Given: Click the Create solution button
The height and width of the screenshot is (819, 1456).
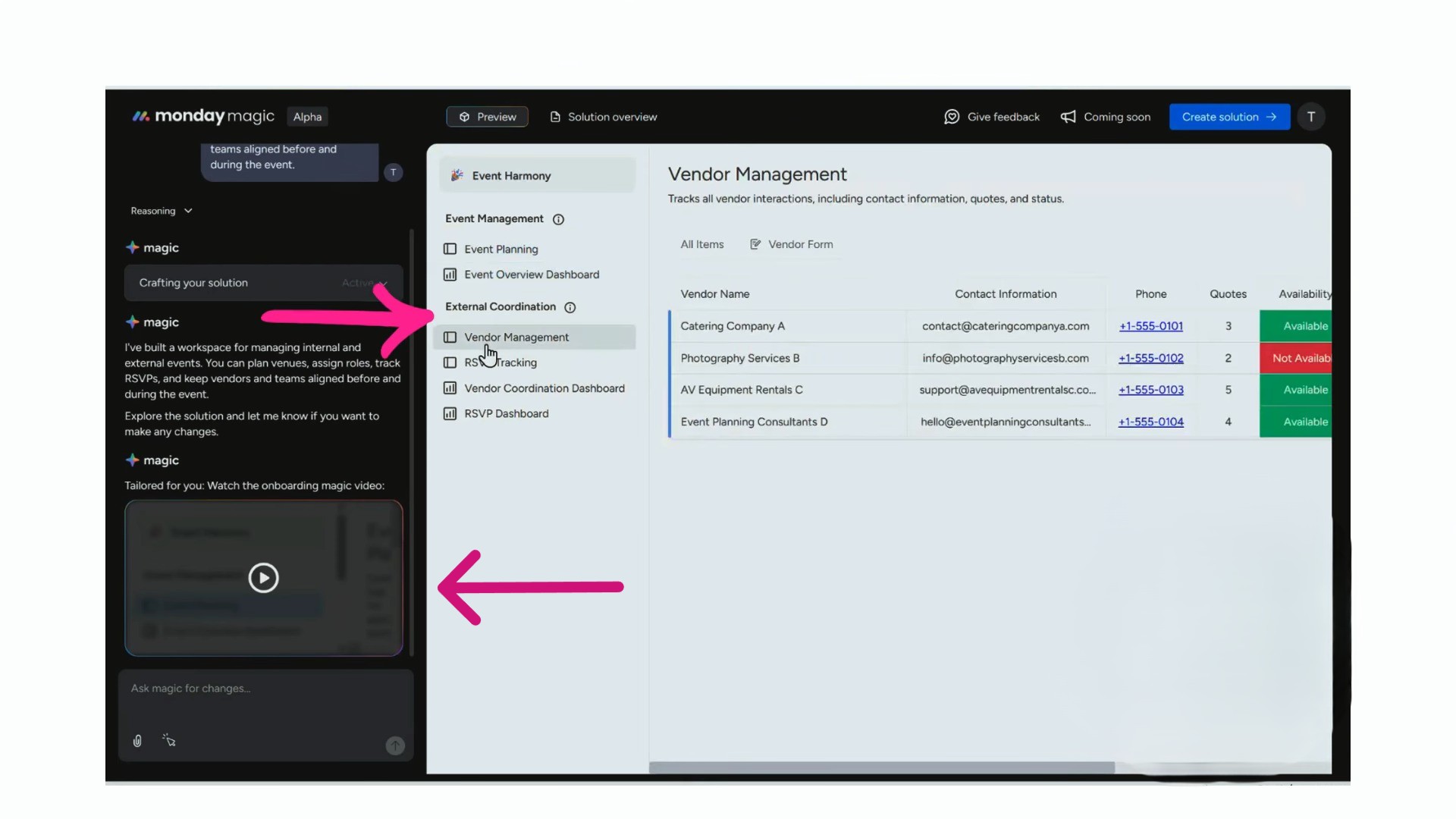Looking at the screenshot, I should pyautogui.click(x=1228, y=117).
